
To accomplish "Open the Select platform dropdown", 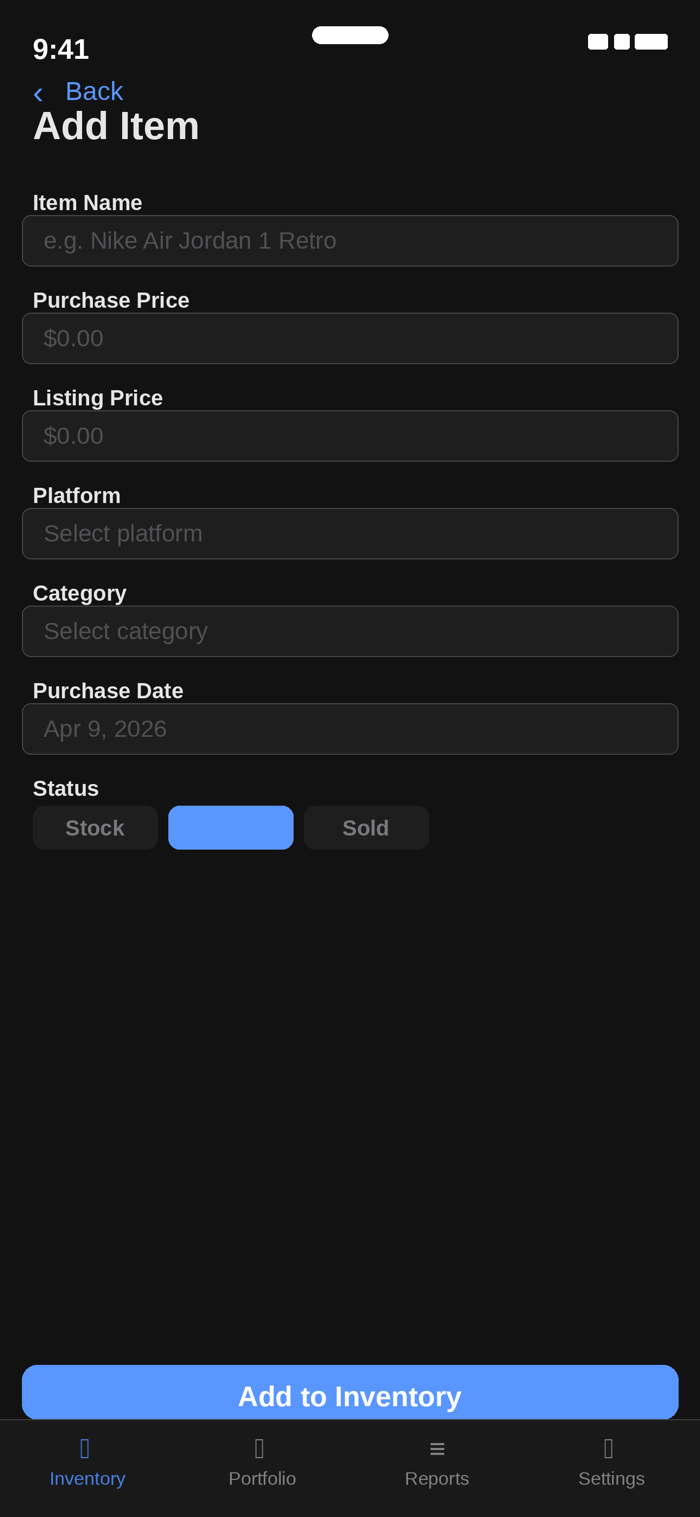I will click(x=350, y=534).
